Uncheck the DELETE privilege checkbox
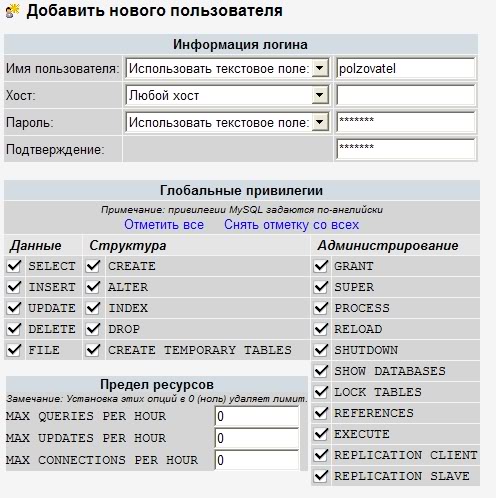The image size is (496, 498). pos(14,329)
